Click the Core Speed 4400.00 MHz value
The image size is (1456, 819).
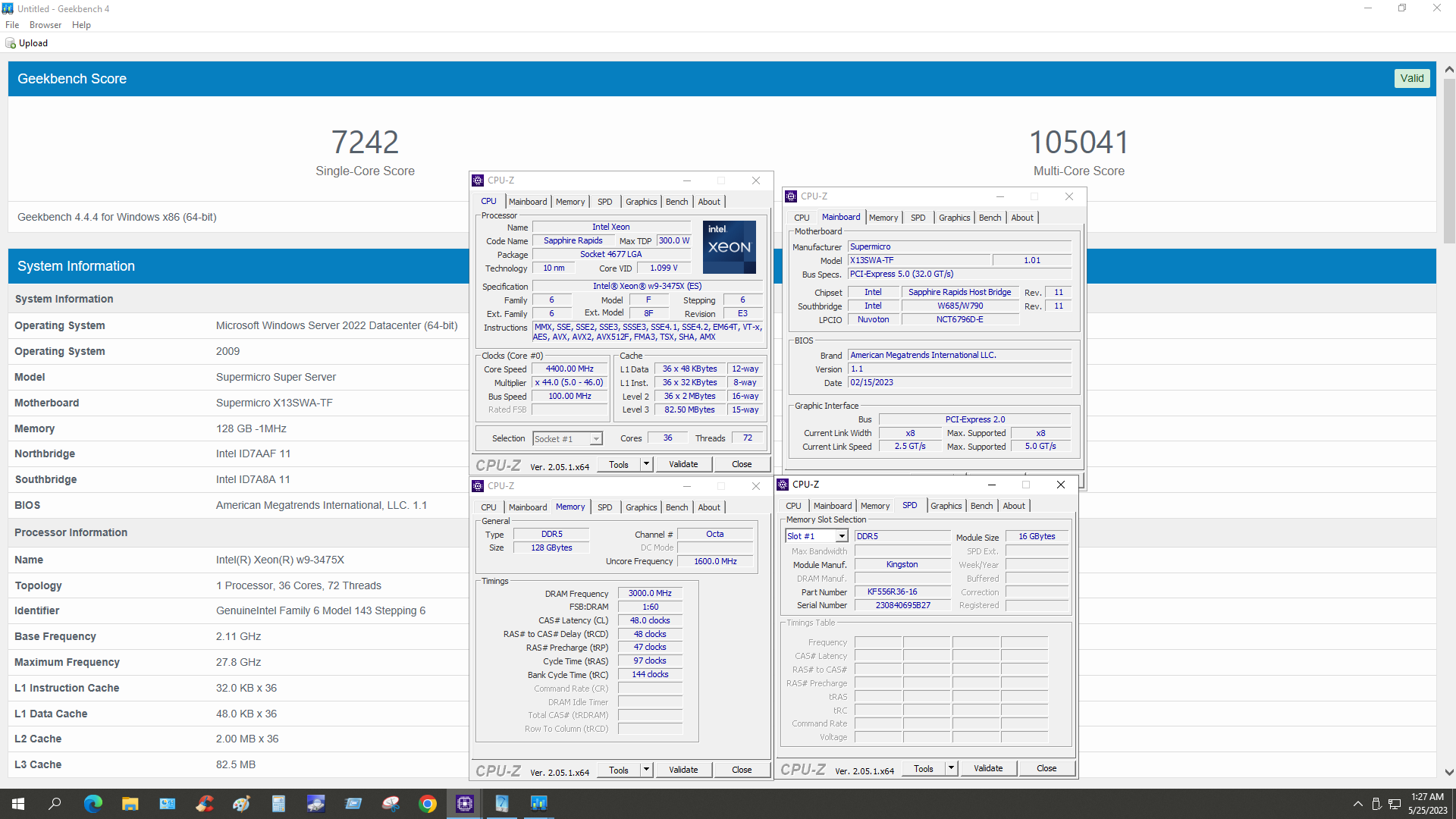tap(570, 369)
